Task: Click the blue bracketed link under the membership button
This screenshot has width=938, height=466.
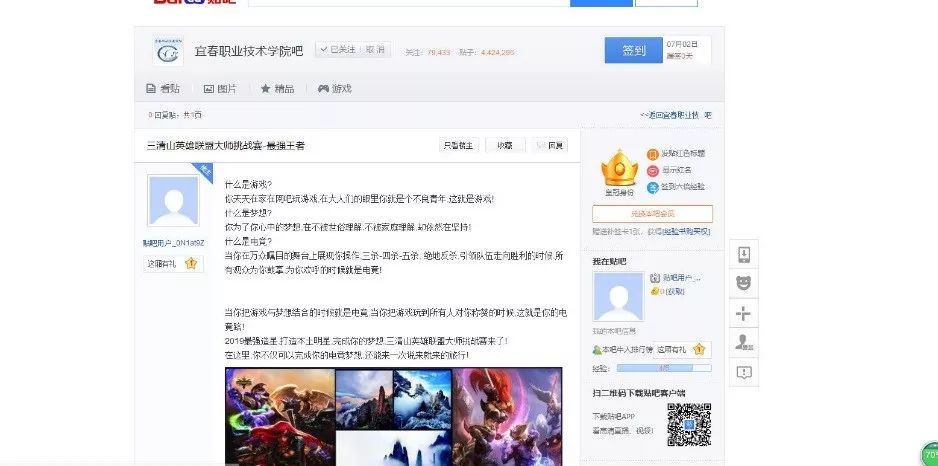Action: coord(687,232)
